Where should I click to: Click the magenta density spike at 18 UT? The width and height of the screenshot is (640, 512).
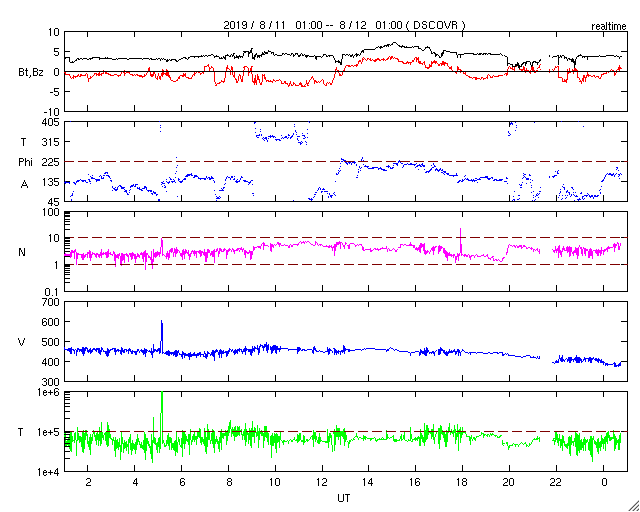[x=461, y=241]
